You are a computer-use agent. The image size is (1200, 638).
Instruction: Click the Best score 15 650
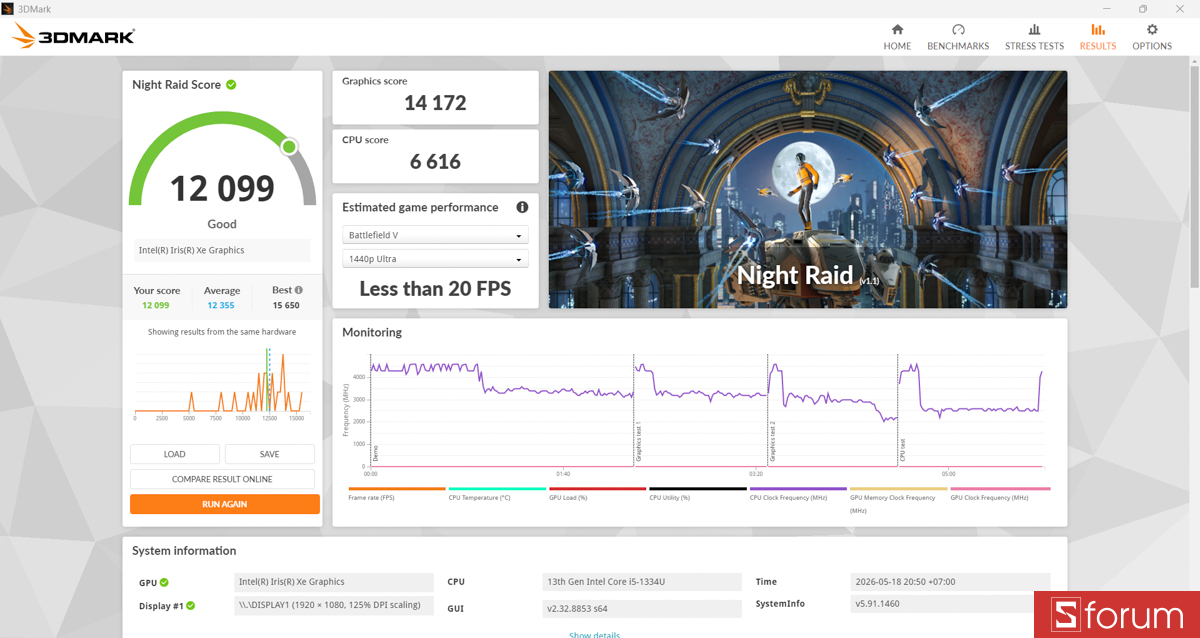284,305
